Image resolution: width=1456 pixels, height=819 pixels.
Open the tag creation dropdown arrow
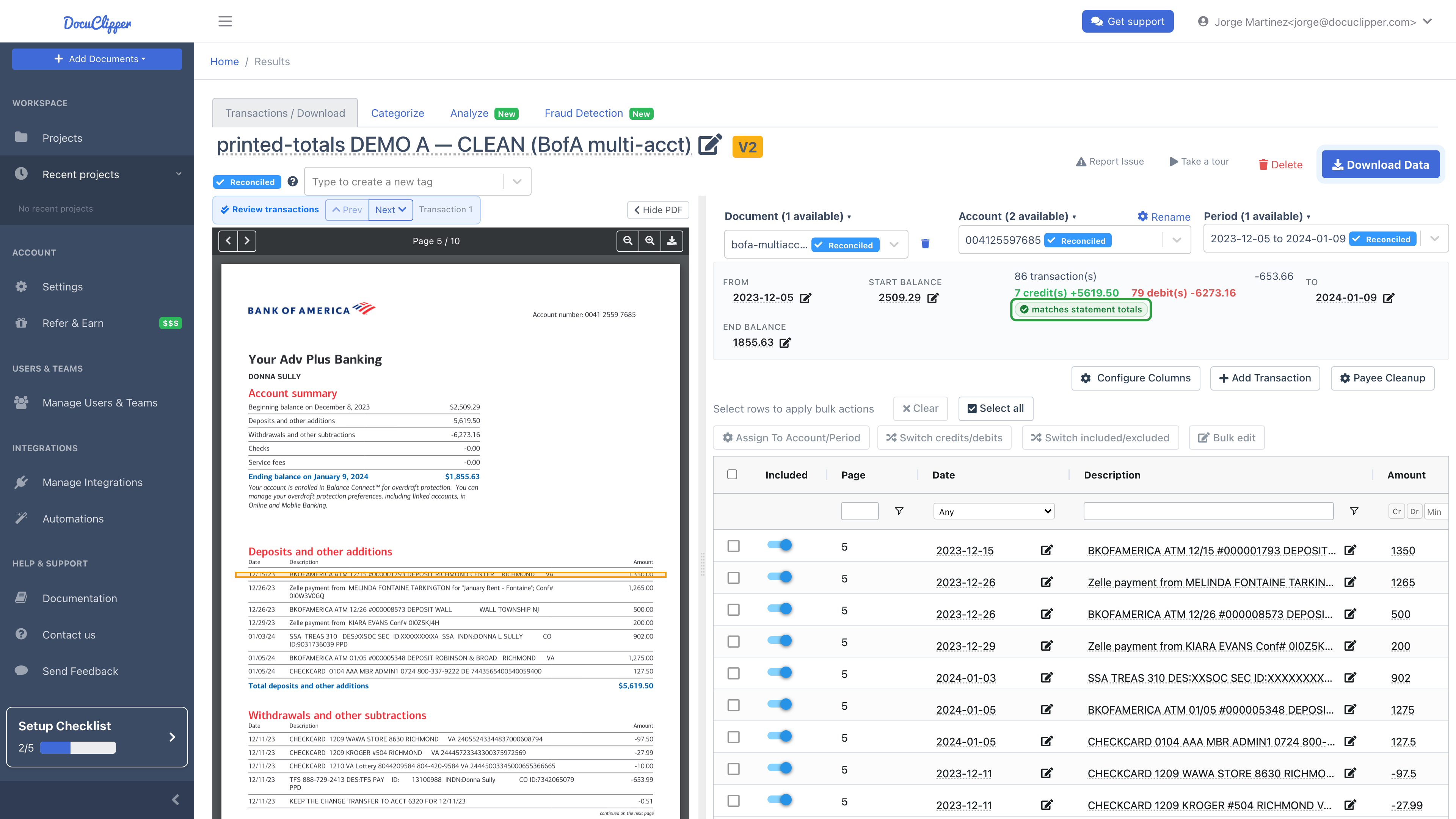click(x=516, y=182)
